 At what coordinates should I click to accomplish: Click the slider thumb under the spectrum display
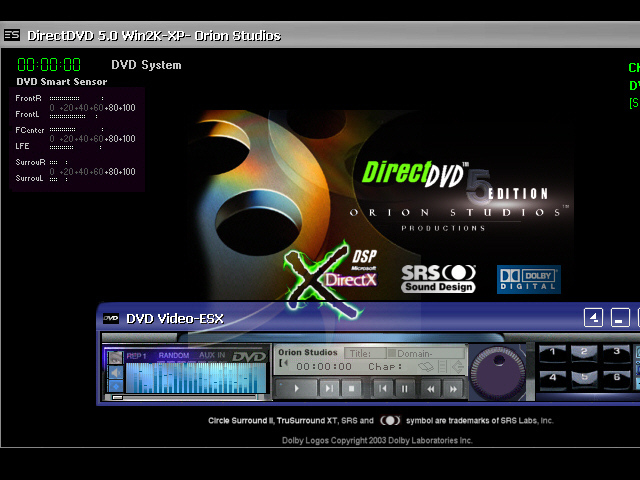tap(117, 397)
